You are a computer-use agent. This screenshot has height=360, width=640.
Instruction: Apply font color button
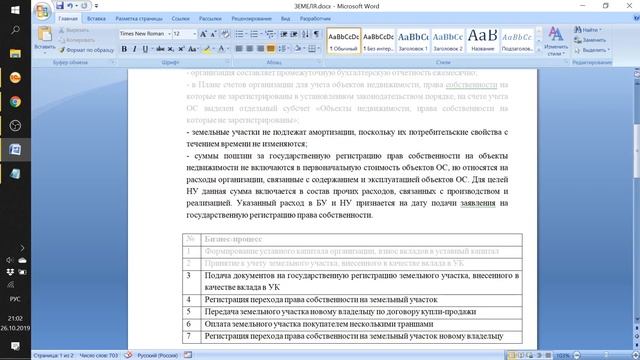221,49
